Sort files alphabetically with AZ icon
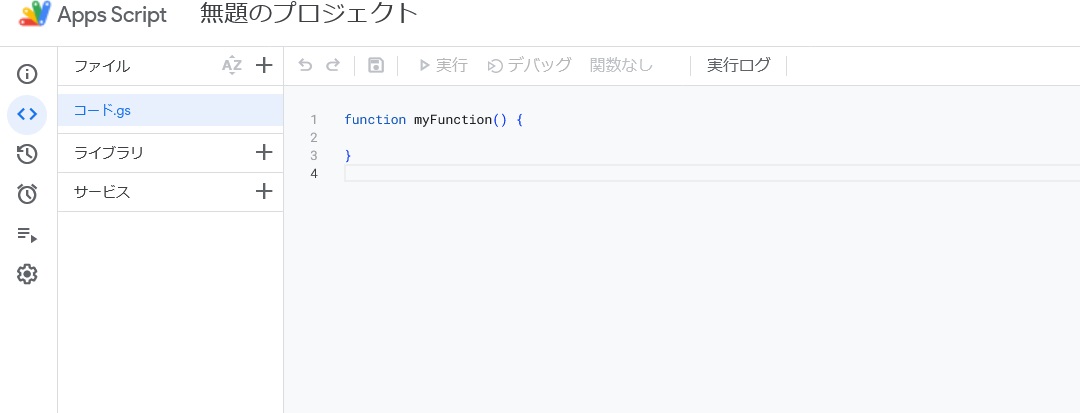The image size is (1080, 413). pyautogui.click(x=232, y=66)
